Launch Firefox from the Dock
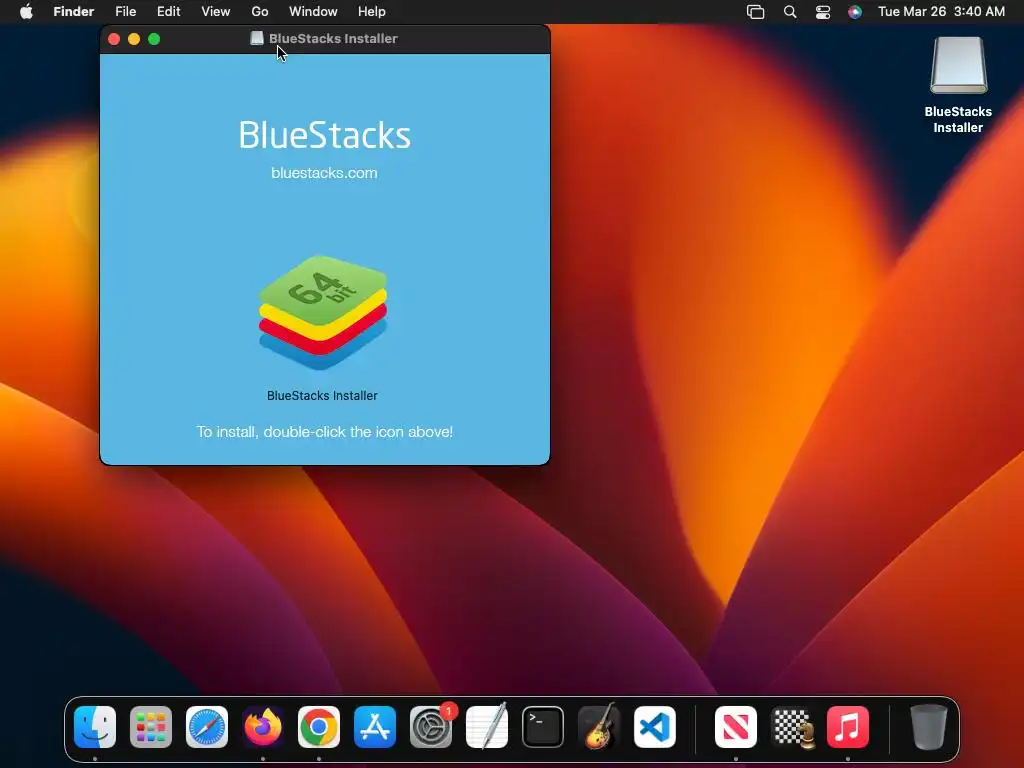Viewport: 1024px width, 768px height. pos(263,726)
